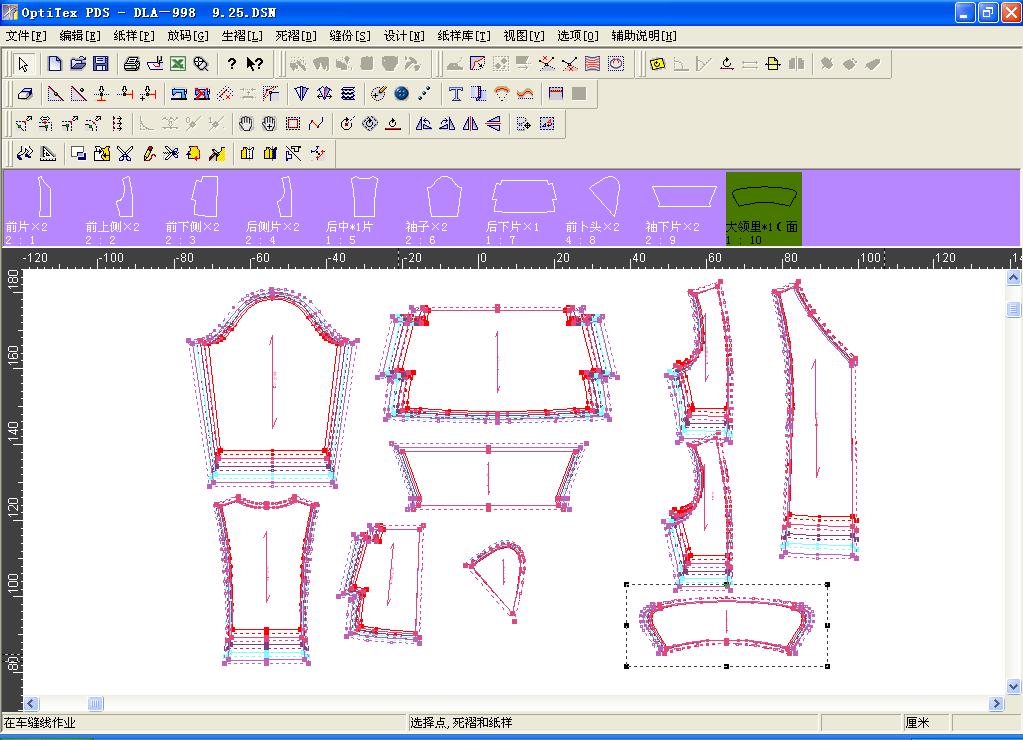The image size is (1023, 740).
Task: Open the 编辑[E] menu
Action: point(80,36)
